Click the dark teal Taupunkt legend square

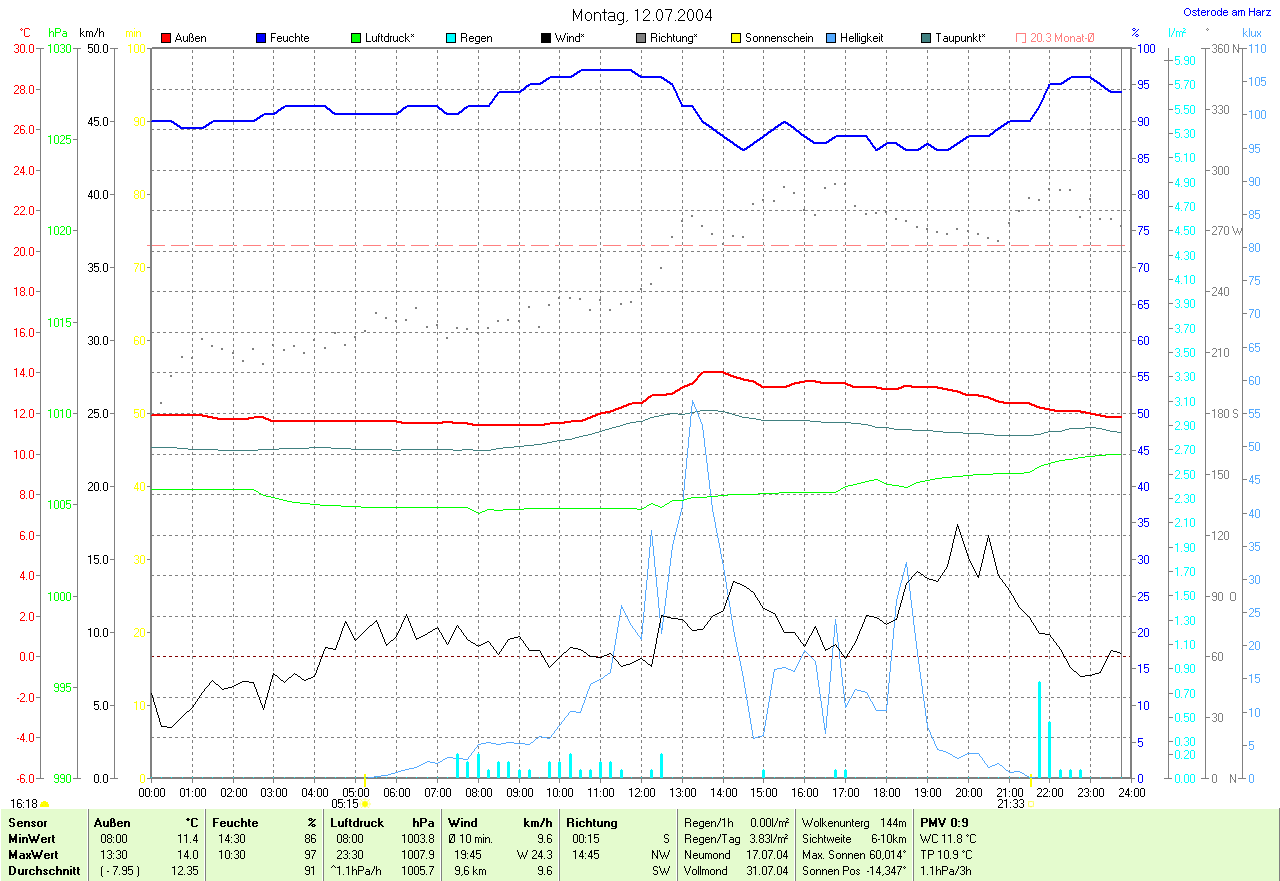click(x=926, y=38)
